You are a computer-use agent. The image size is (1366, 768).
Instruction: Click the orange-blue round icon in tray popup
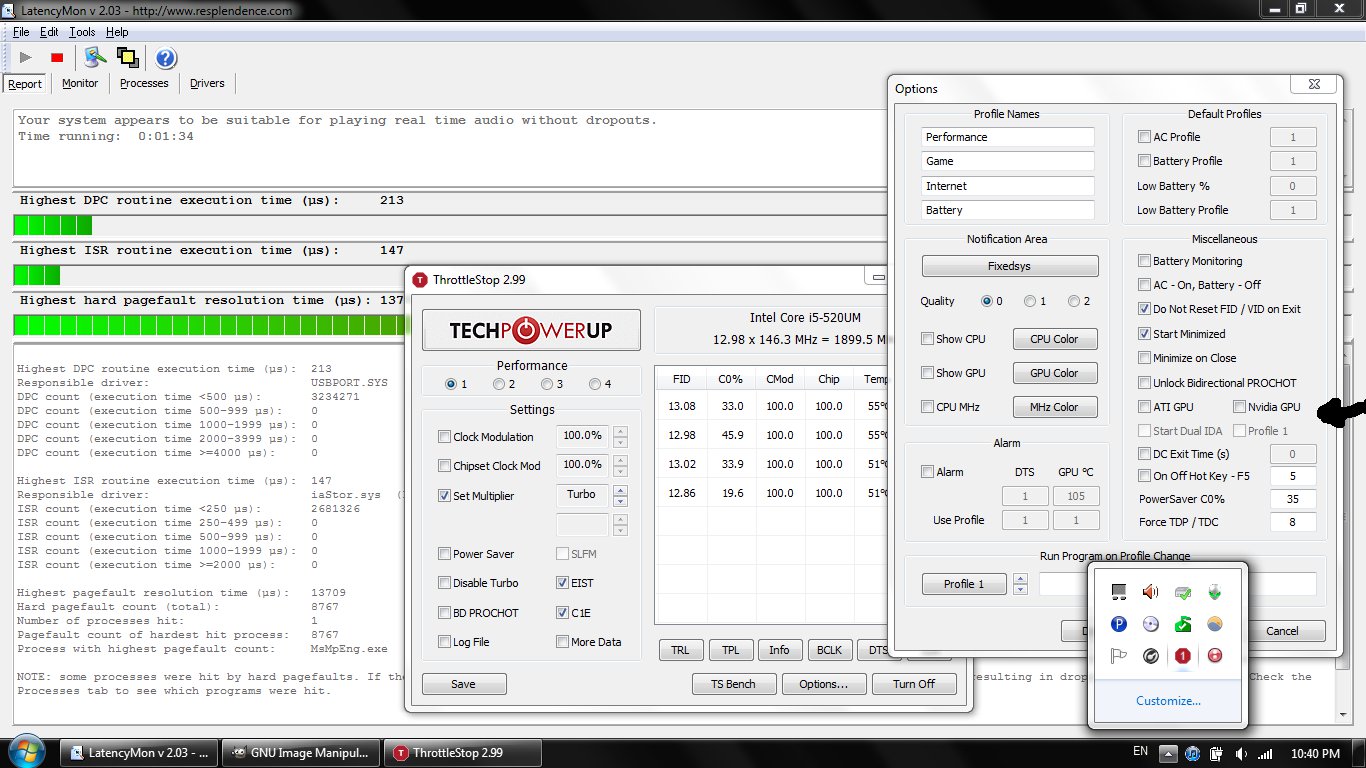tap(1215, 624)
